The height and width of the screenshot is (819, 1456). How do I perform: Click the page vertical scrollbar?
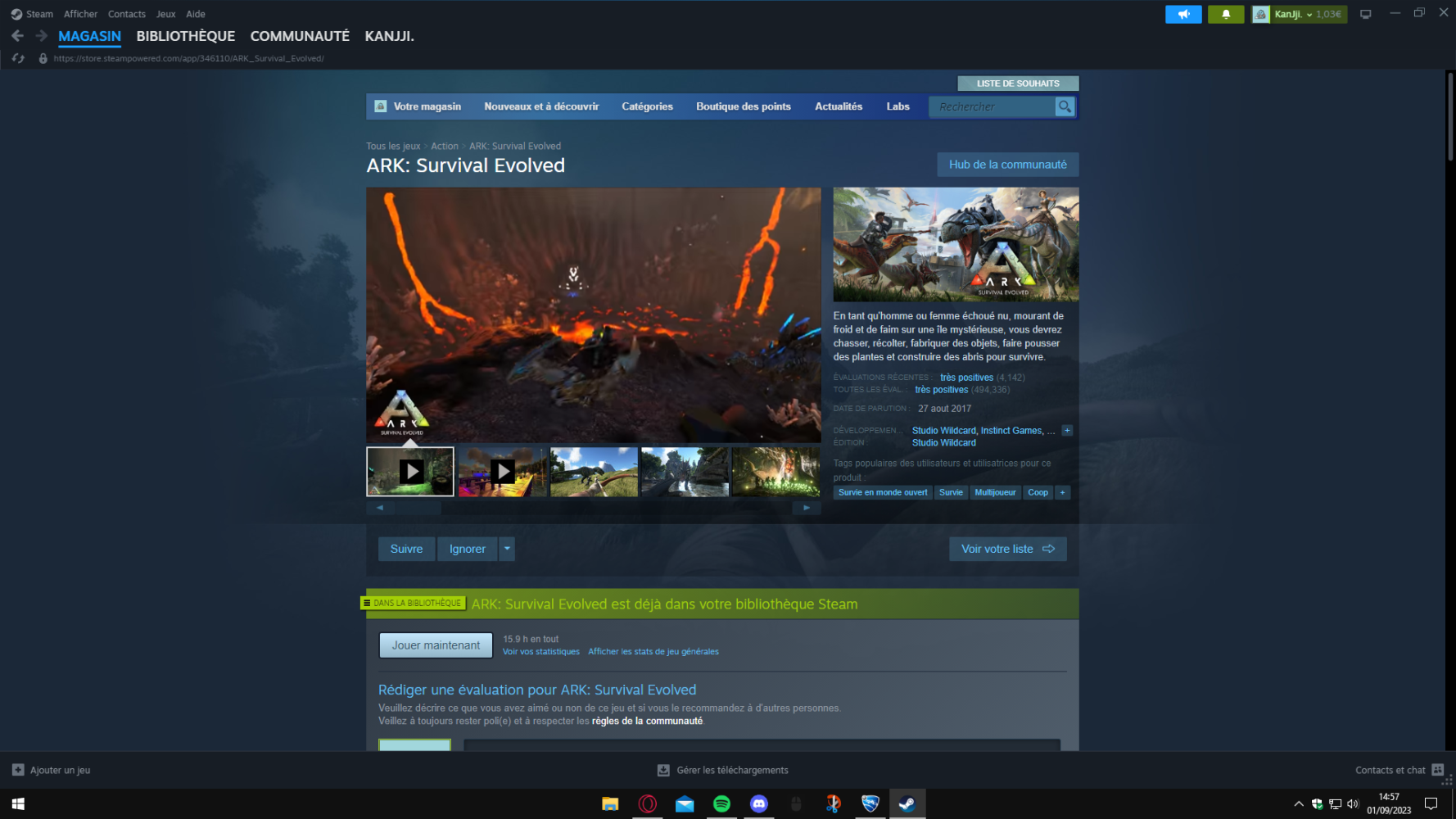pyautogui.click(x=1449, y=115)
